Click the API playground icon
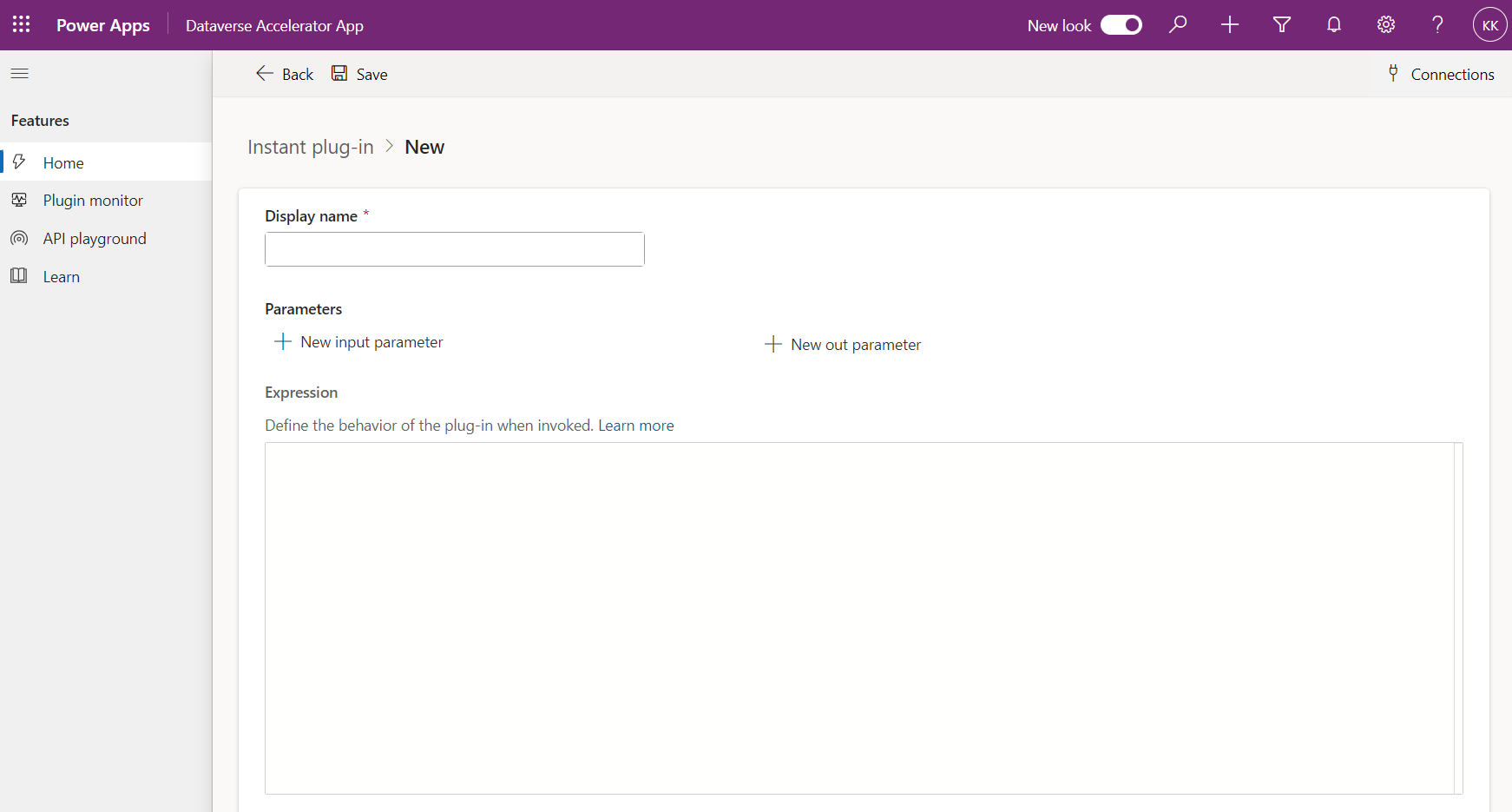Screen dimensions: 1512x812 pos(19,239)
